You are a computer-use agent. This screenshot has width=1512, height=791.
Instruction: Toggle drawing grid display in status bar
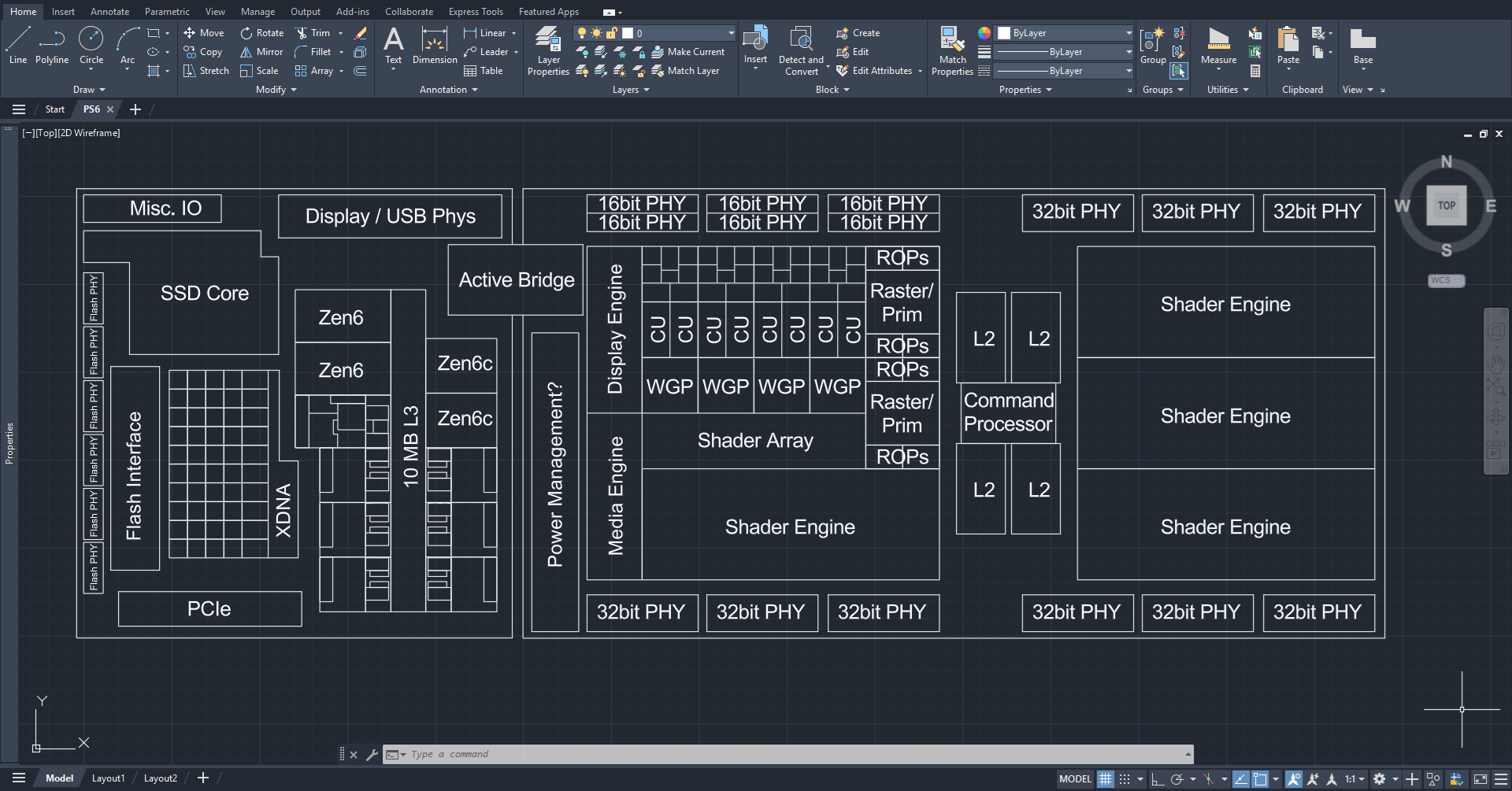1106,779
